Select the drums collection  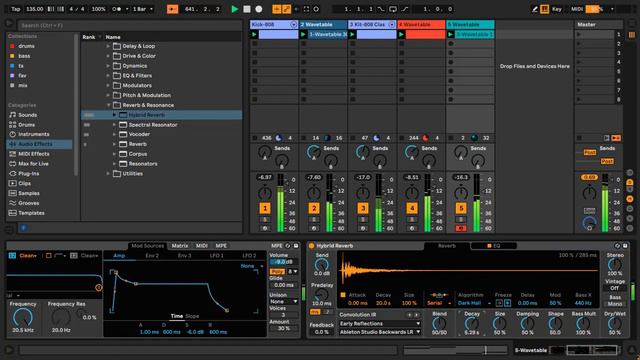[x=26, y=46]
